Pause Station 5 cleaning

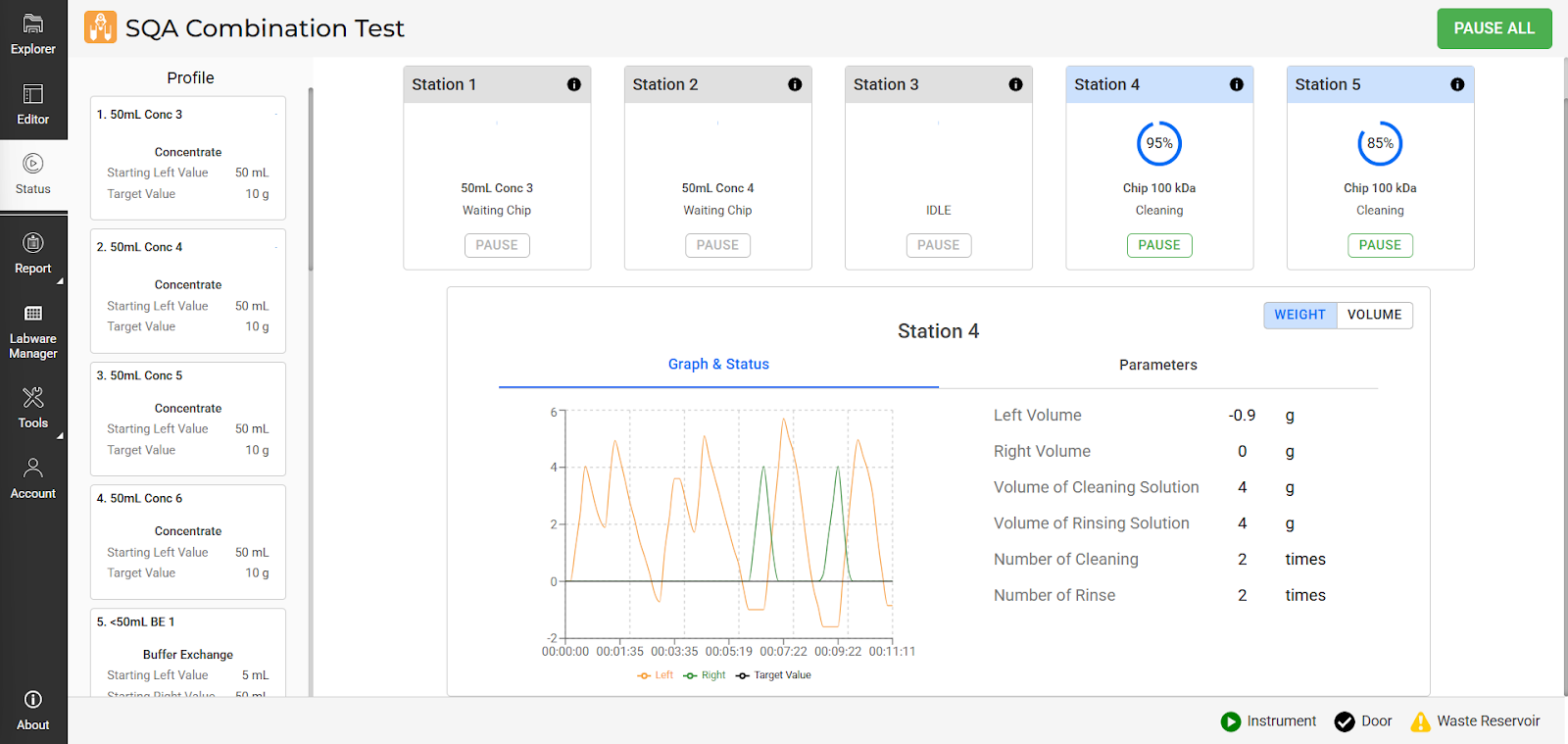pyautogui.click(x=1380, y=245)
